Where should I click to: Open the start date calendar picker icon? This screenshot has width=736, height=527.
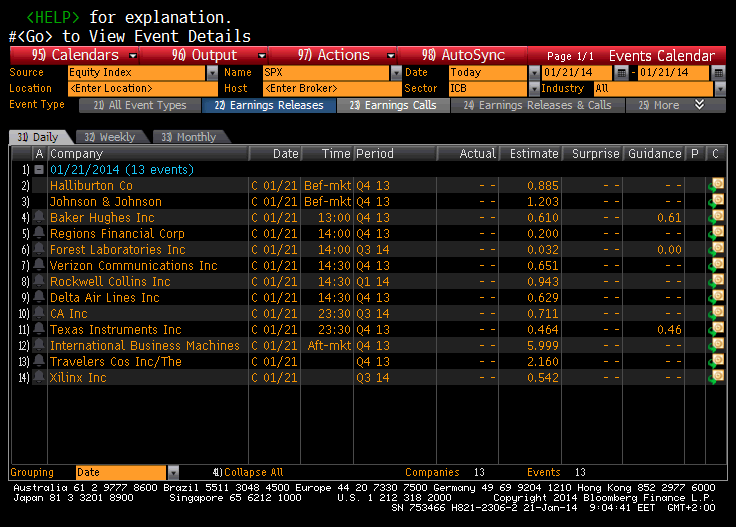tap(621, 73)
